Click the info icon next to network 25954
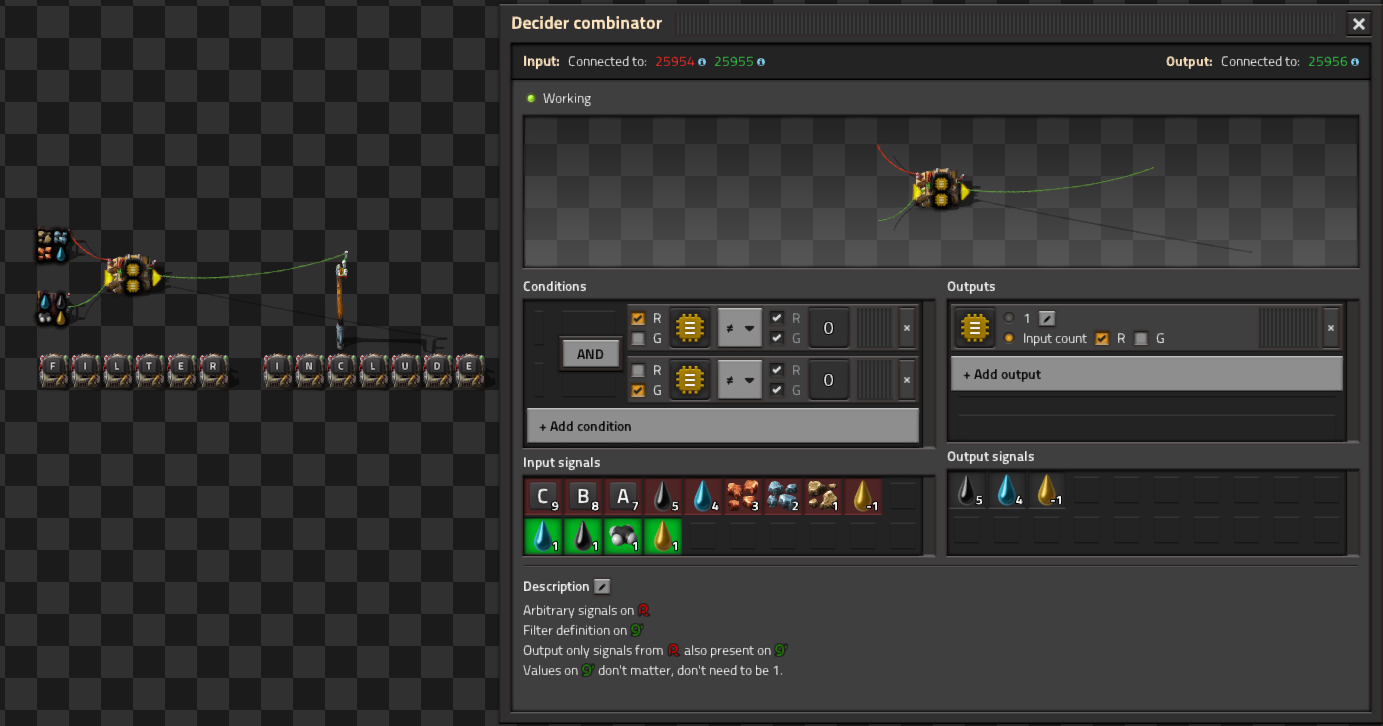Image resolution: width=1383 pixels, height=726 pixels. tap(702, 62)
